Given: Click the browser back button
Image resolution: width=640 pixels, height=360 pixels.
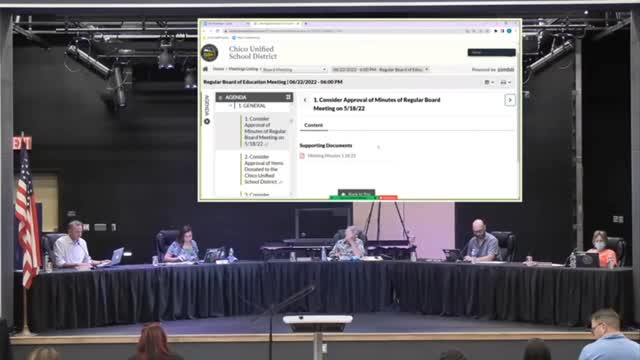Looking at the screenshot, I should [x=205, y=31].
